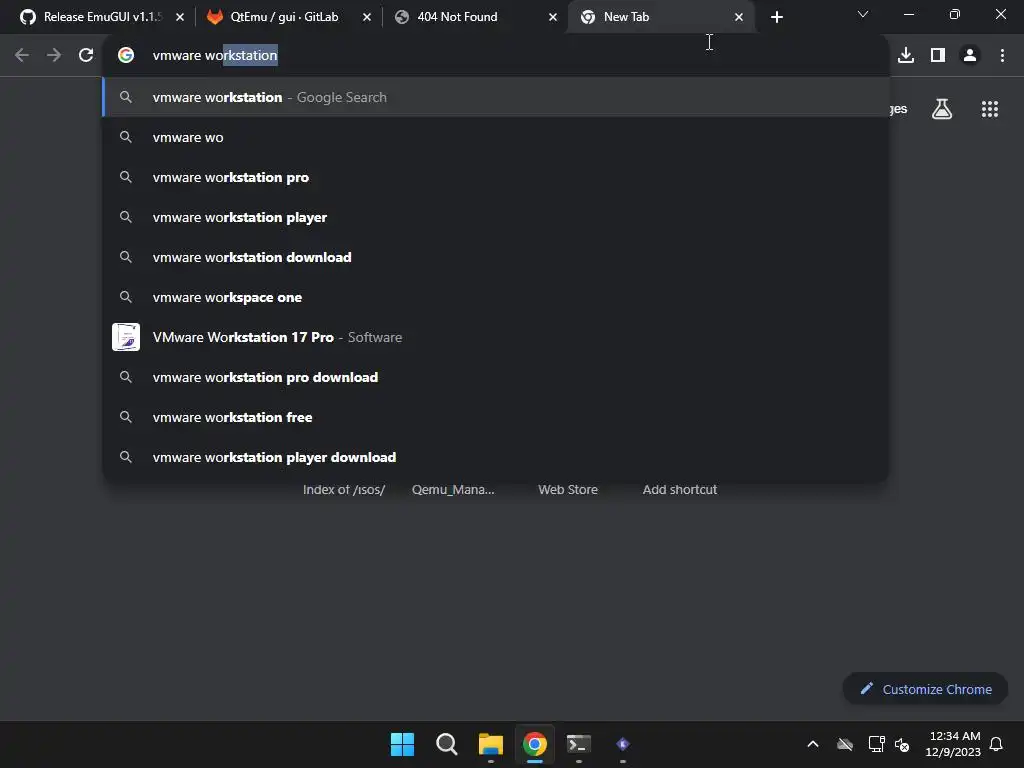Screen dimensions: 1024x768
Task: Click VMware Workstation 17 Pro thumbnail icon
Action: click(126, 337)
